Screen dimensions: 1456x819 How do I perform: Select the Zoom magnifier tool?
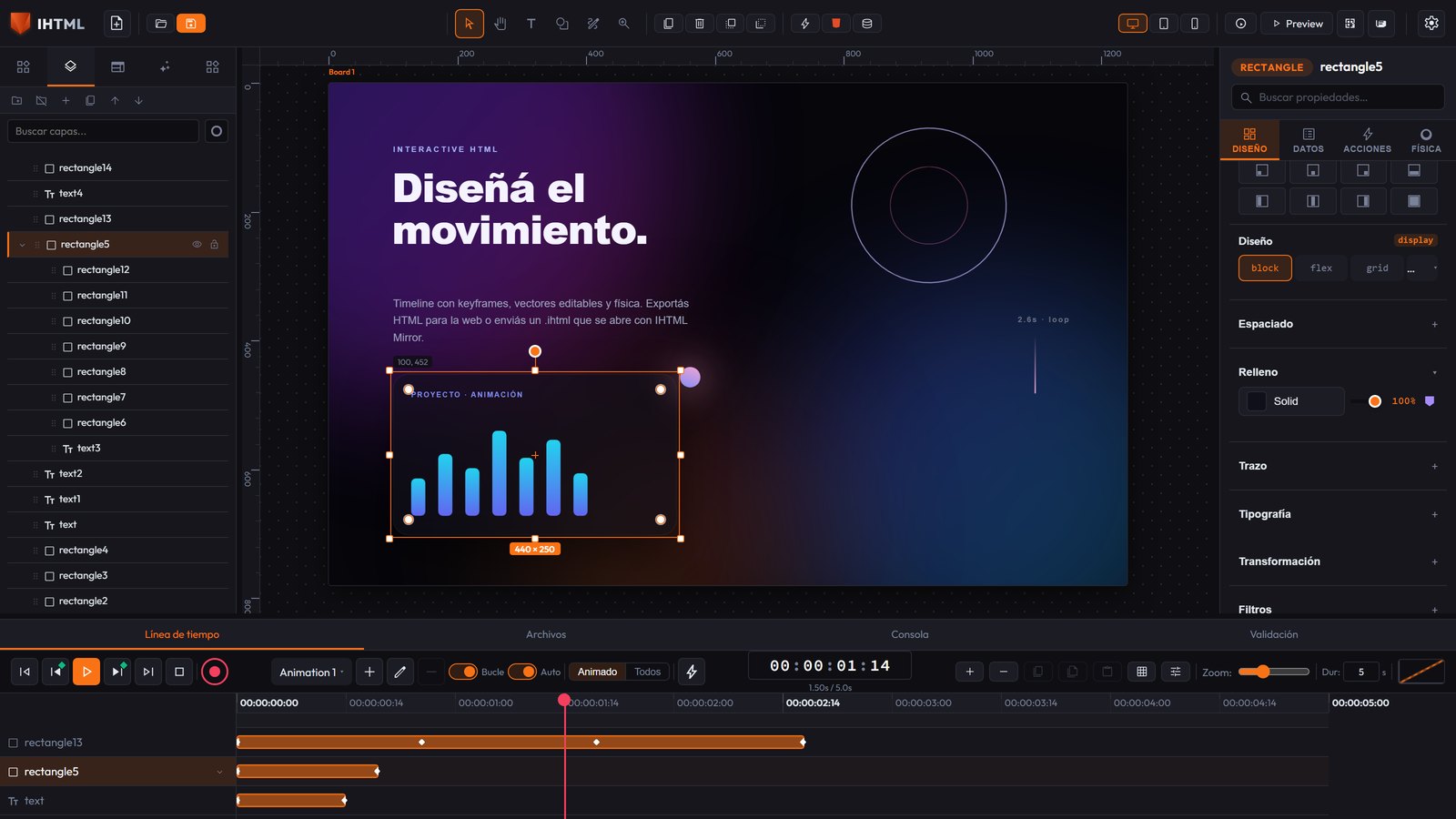click(624, 24)
